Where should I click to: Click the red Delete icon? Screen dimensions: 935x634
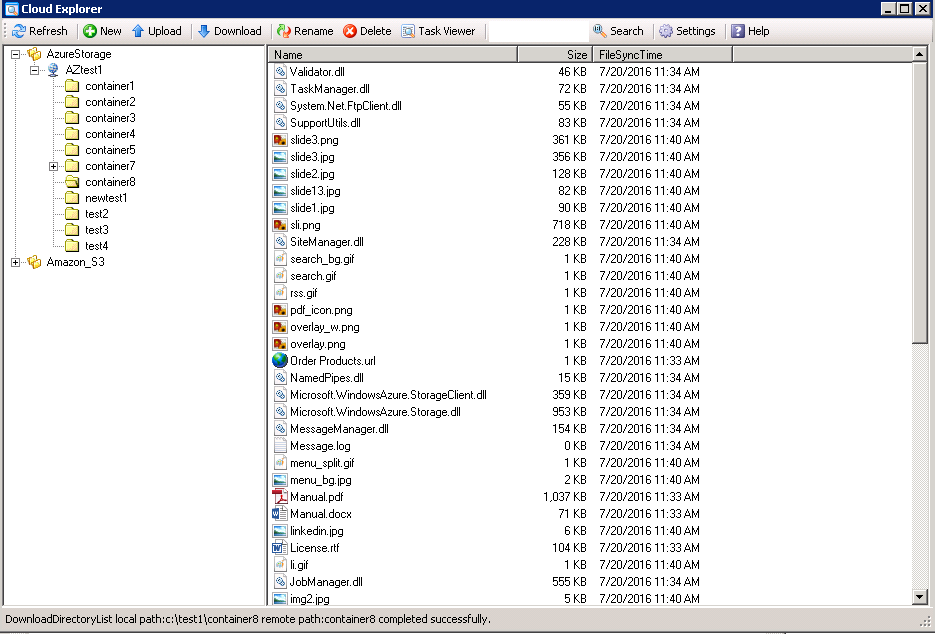pyautogui.click(x=350, y=31)
